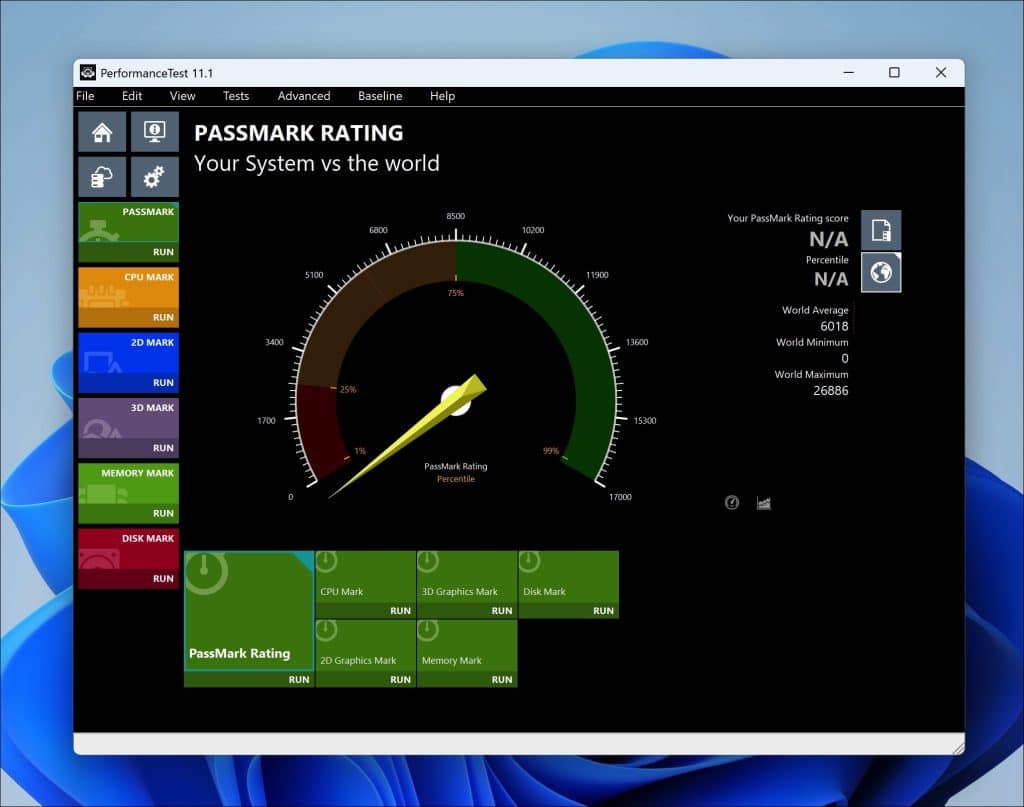Open the Tests menu
Screen dimensions: 1024x807
pyautogui.click(x=236, y=96)
